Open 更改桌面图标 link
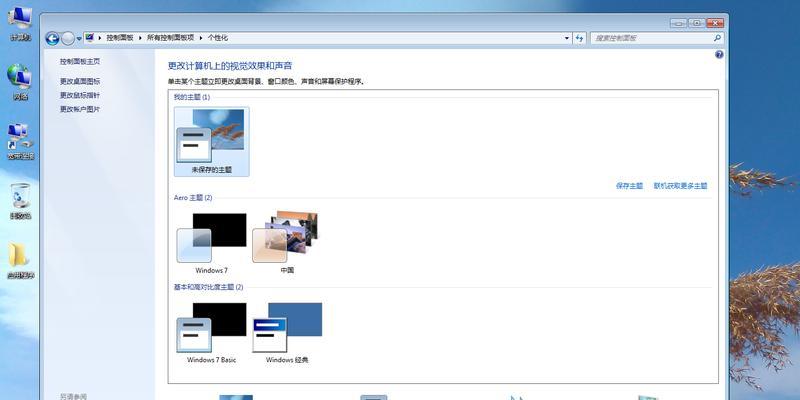Image resolution: width=800 pixels, height=400 pixels. point(80,81)
